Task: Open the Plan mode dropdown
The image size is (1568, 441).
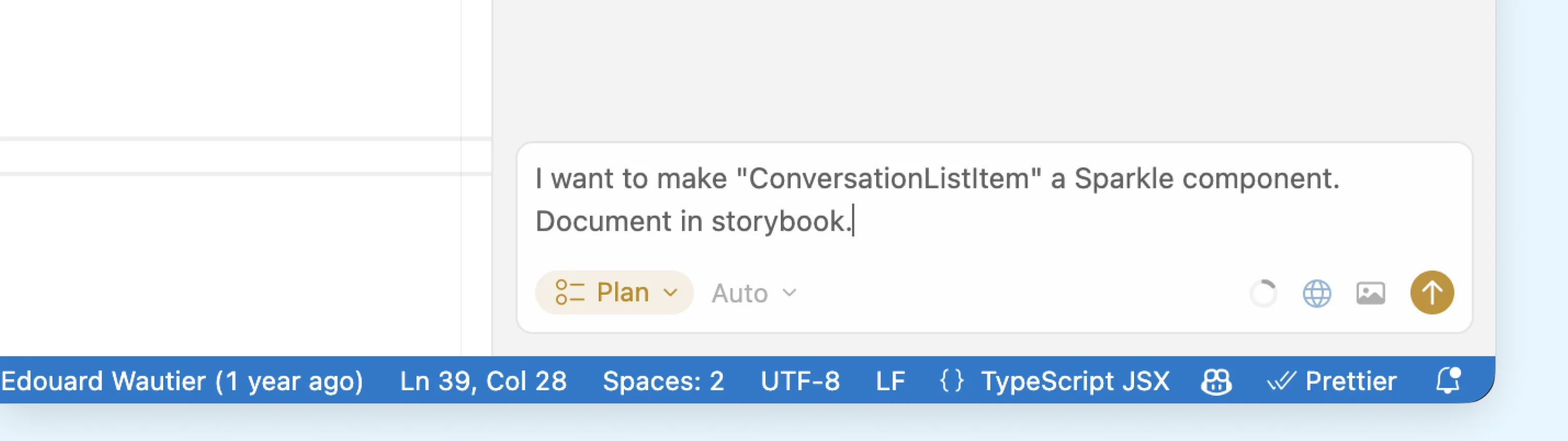Action: (670, 293)
